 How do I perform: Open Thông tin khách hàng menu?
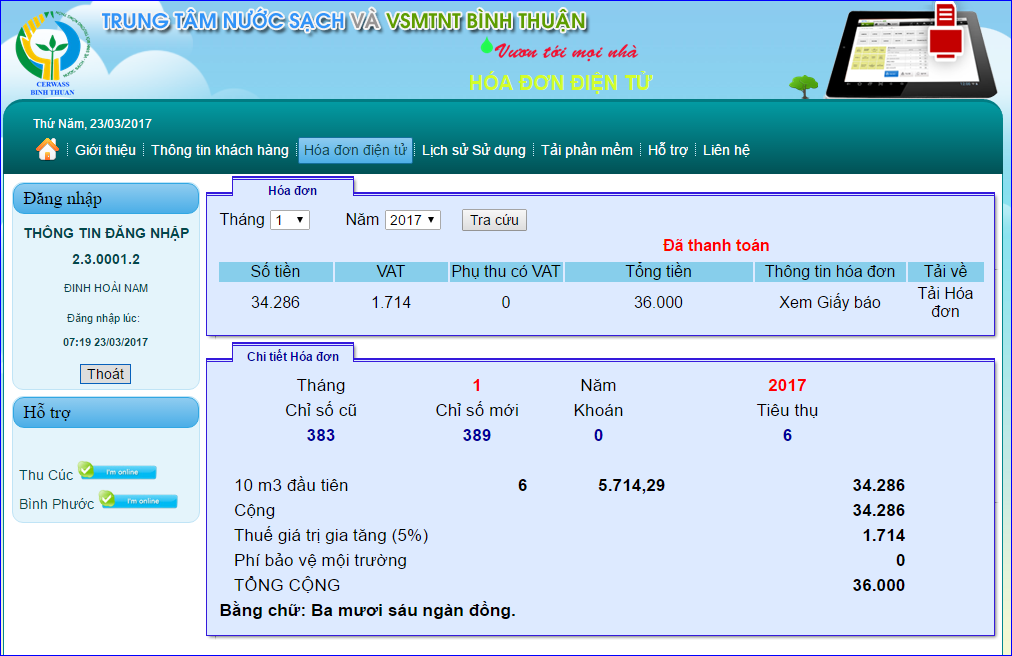(x=220, y=151)
